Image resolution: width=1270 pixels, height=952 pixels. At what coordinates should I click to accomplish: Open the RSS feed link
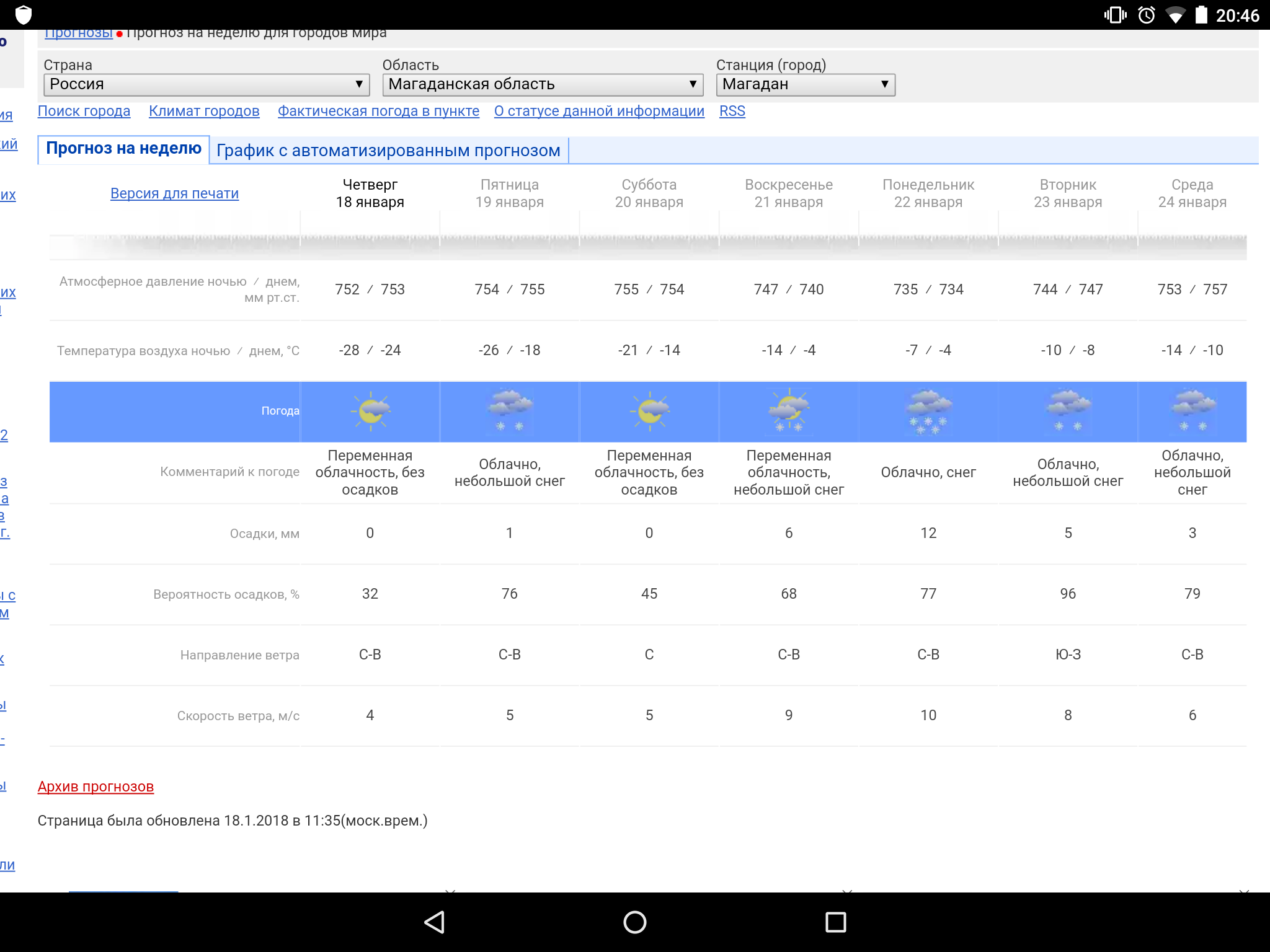click(732, 111)
